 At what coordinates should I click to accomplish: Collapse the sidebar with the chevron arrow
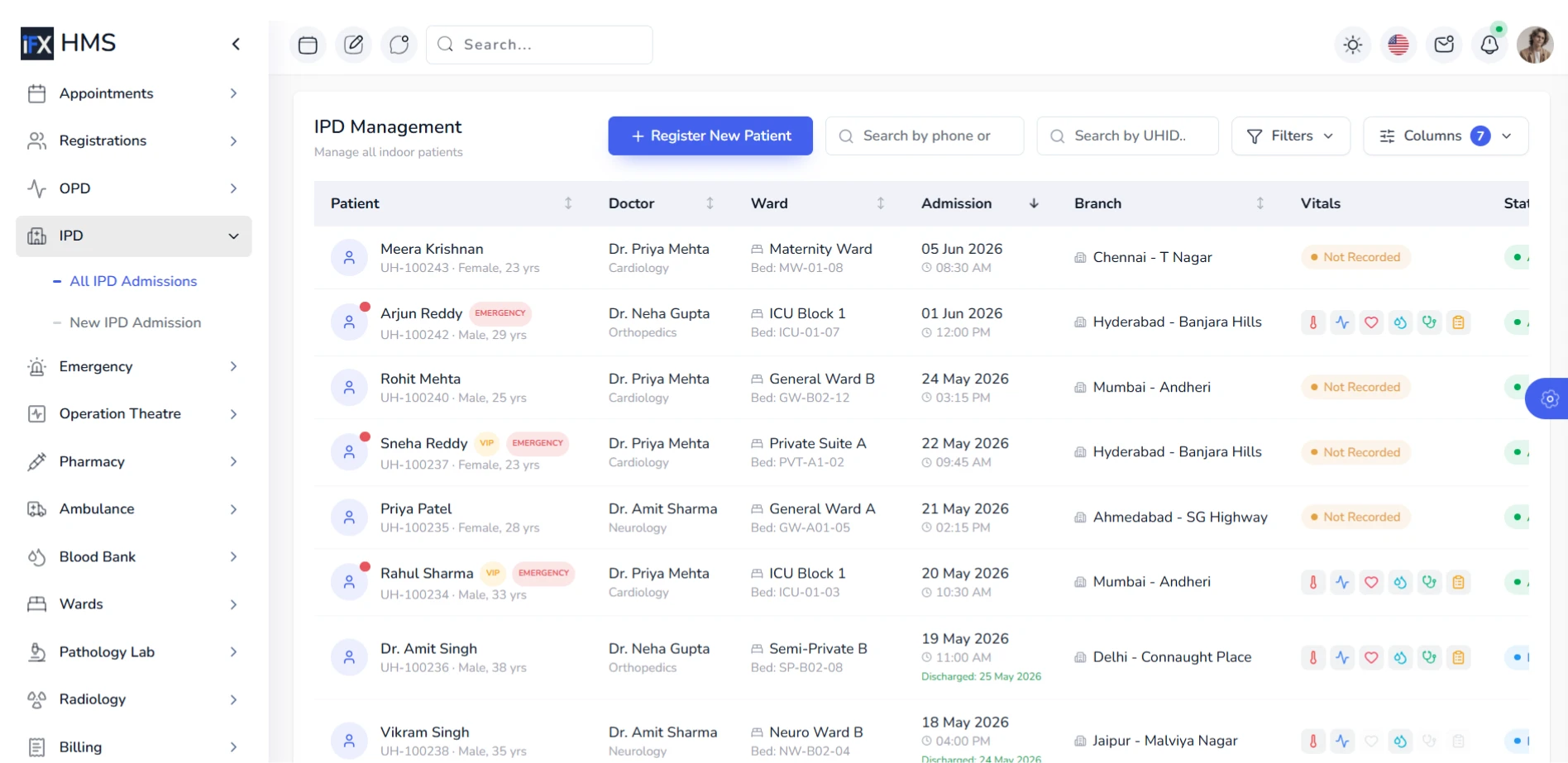(236, 44)
